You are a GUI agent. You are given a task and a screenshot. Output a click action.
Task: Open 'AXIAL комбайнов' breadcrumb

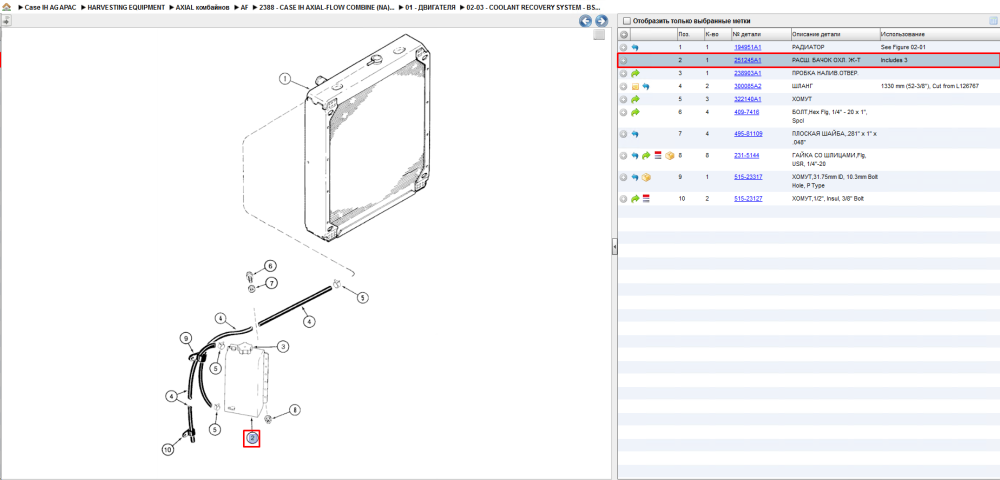pos(203,7)
